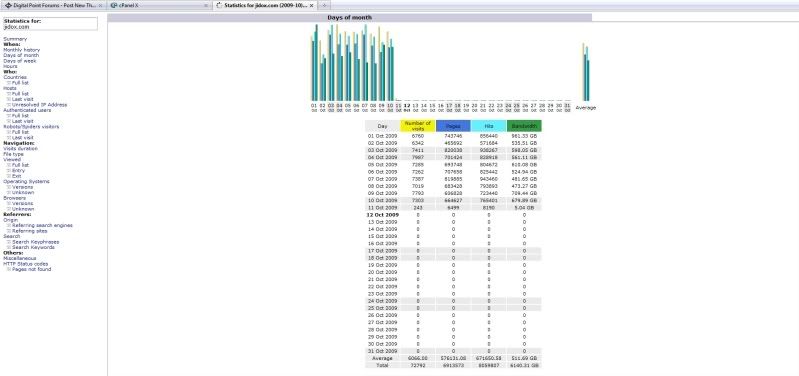
Task: Click the list icon beside Search Keyphrases
Action: click(9, 242)
